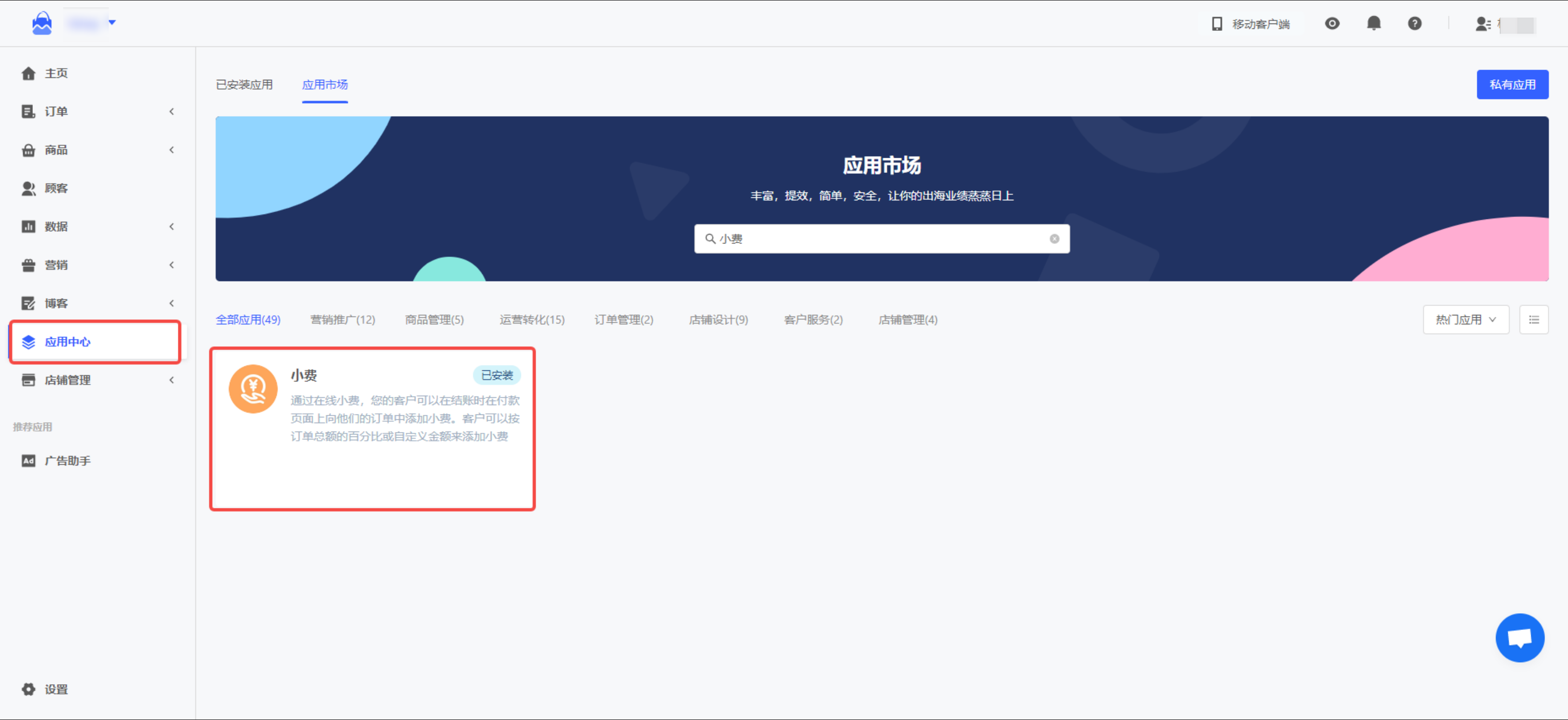Click the 小费 search input field
1568x720 pixels.
coord(877,239)
